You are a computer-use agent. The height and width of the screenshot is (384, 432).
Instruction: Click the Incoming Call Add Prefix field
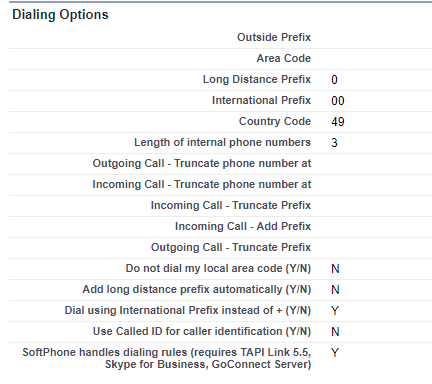click(378, 227)
